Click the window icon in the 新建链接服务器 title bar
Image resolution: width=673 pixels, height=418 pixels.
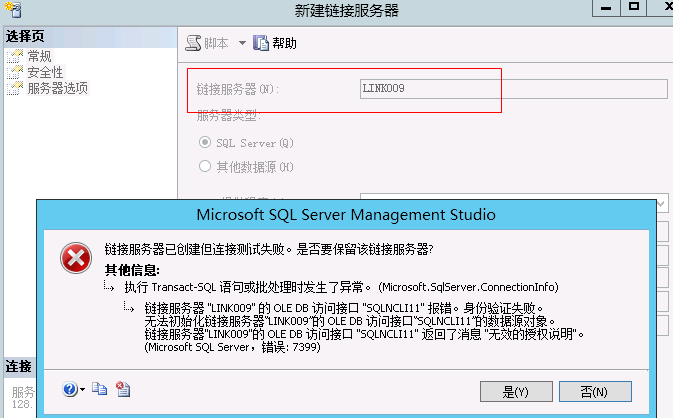13,9
